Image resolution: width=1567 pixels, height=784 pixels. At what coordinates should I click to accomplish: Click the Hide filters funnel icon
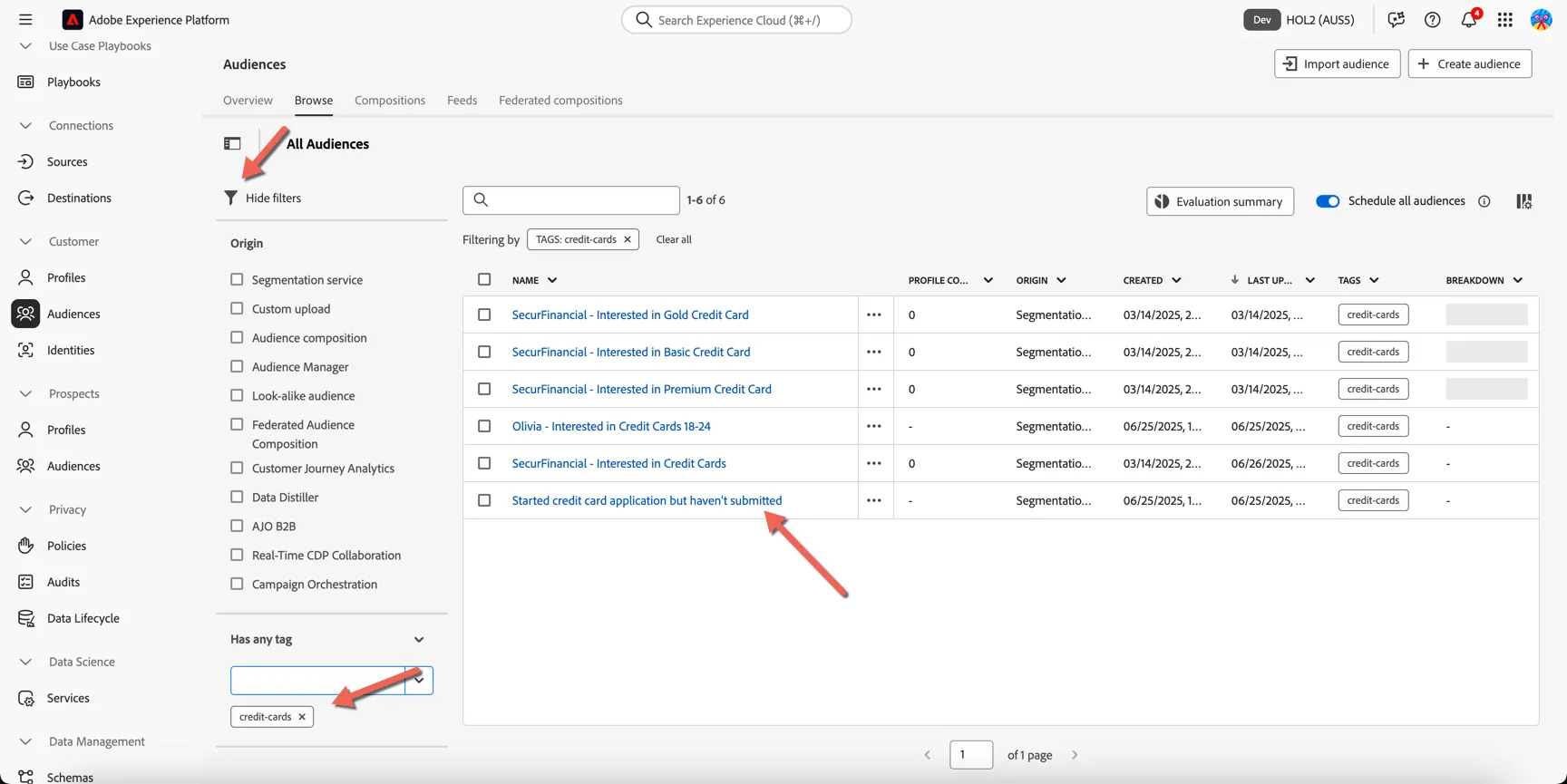tap(231, 198)
